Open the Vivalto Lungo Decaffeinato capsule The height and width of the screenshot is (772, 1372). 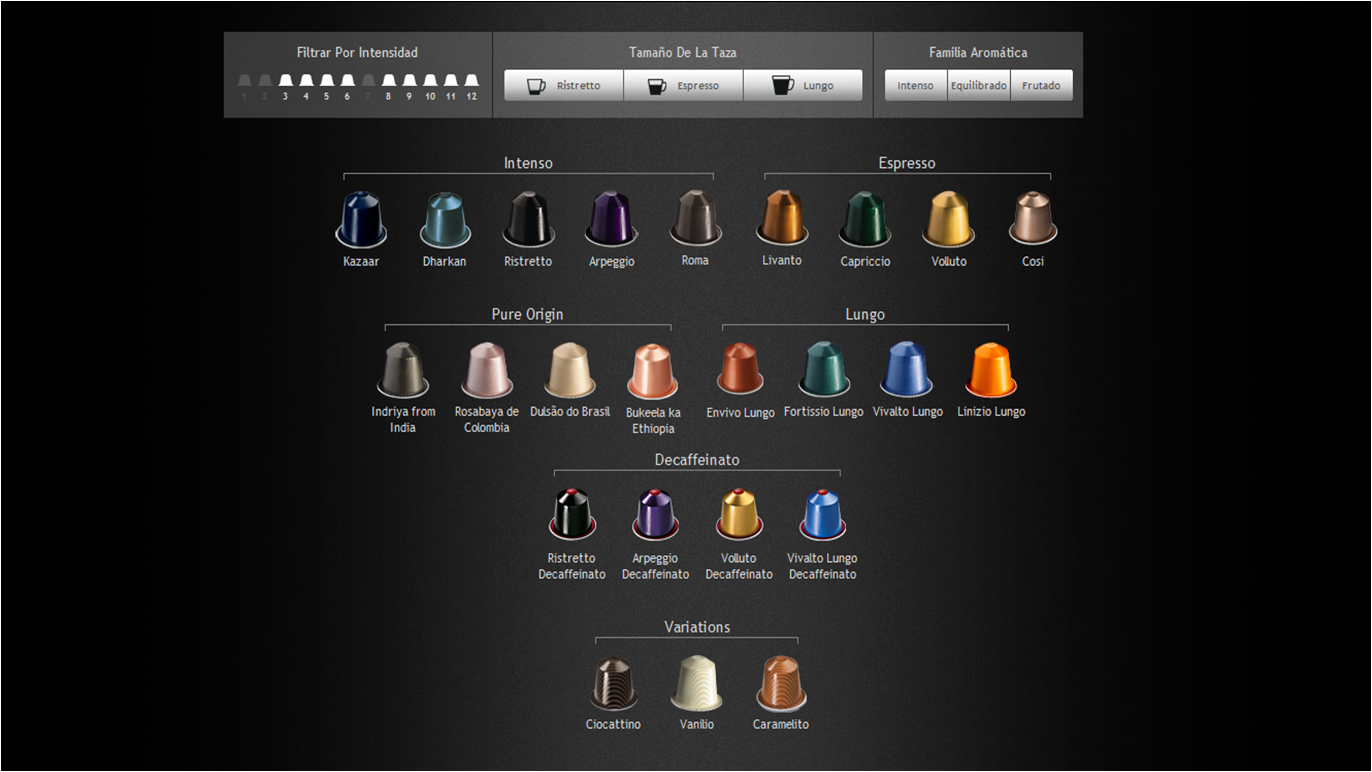pos(823,514)
